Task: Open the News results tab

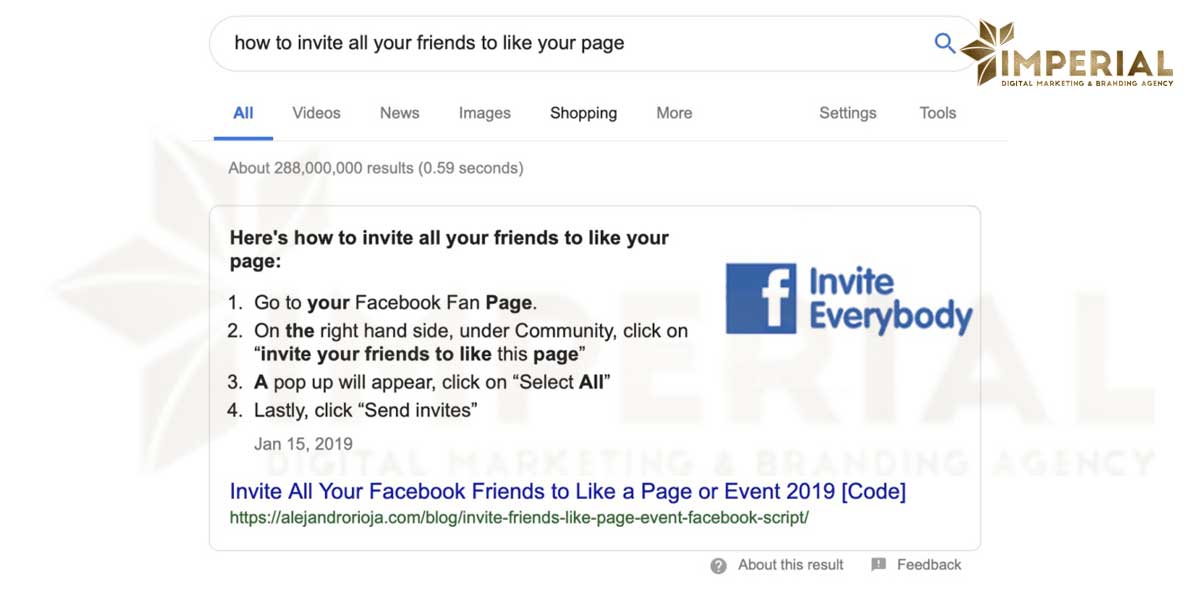Action: click(399, 113)
